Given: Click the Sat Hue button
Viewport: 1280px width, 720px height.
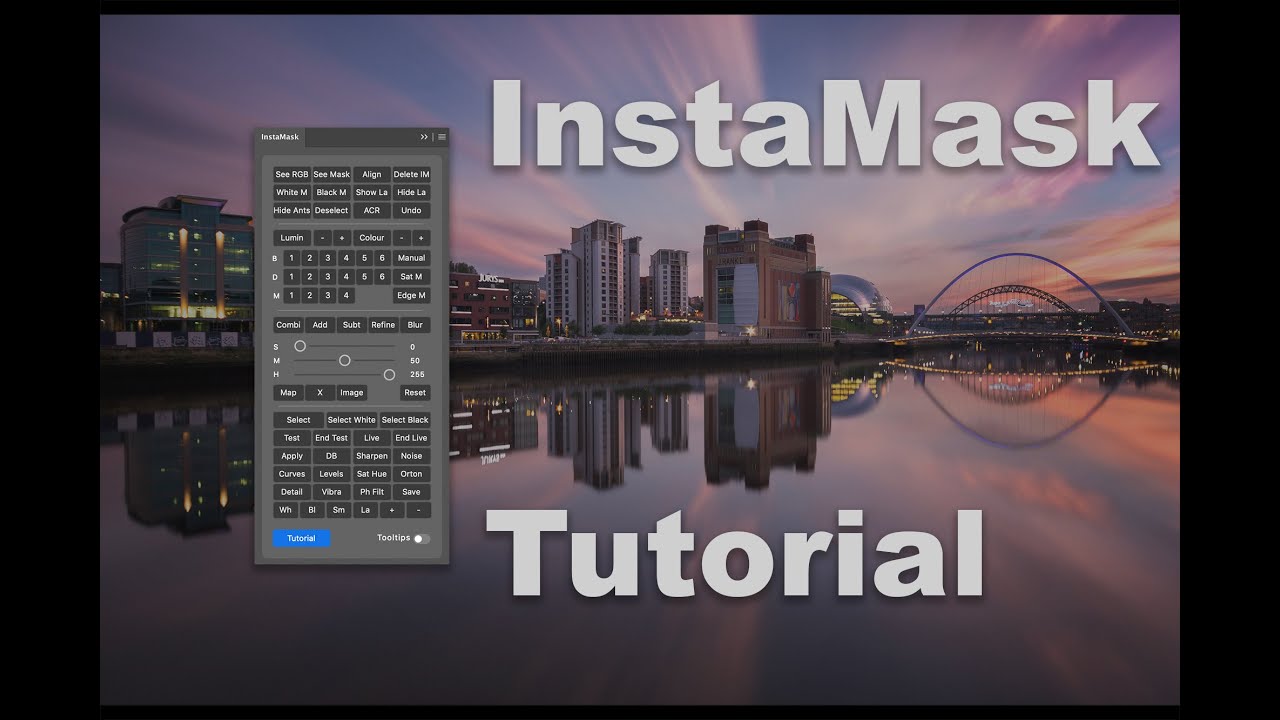Looking at the screenshot, I should 372,474.
